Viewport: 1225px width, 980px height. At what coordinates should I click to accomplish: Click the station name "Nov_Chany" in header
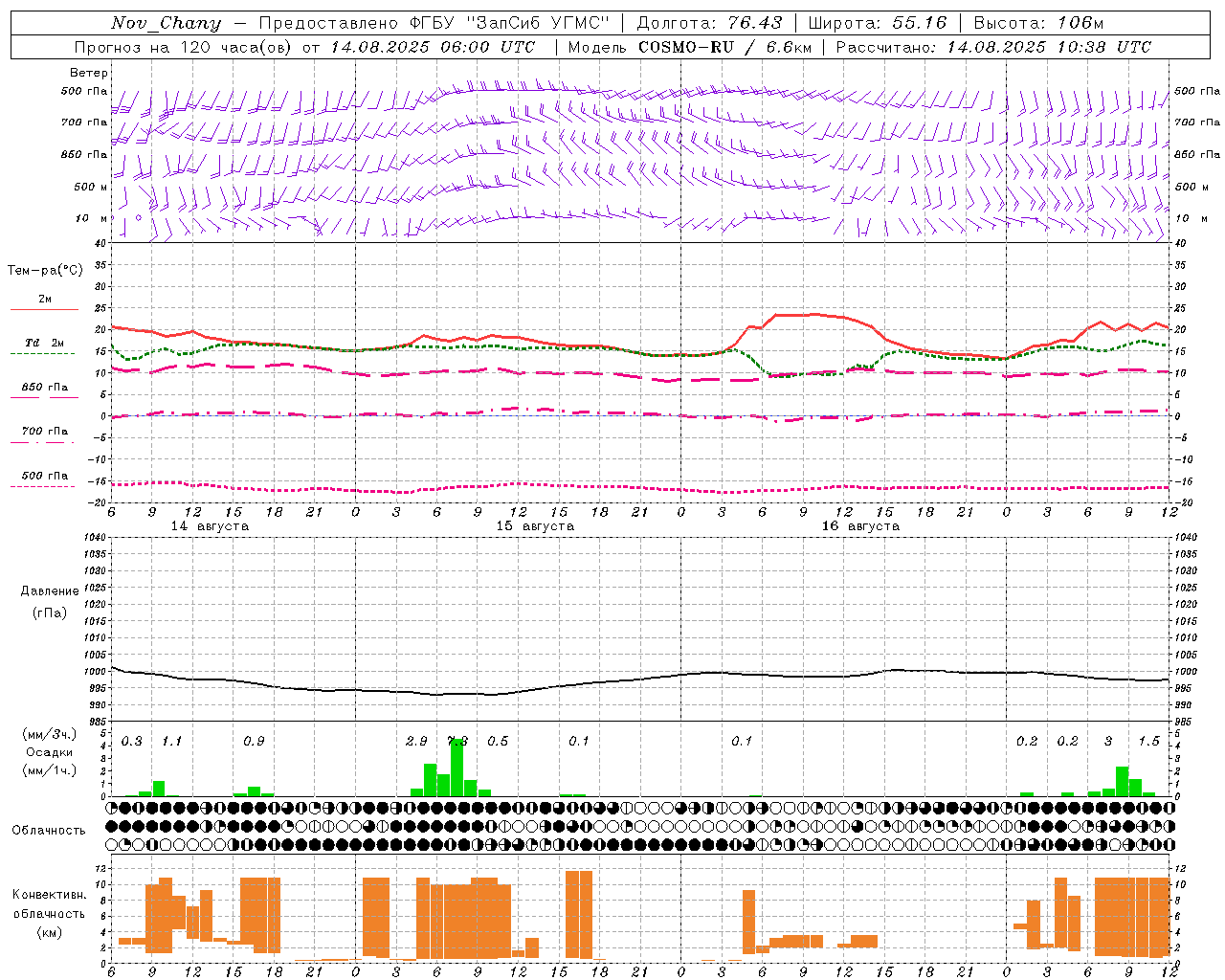[x=166, y=23]
